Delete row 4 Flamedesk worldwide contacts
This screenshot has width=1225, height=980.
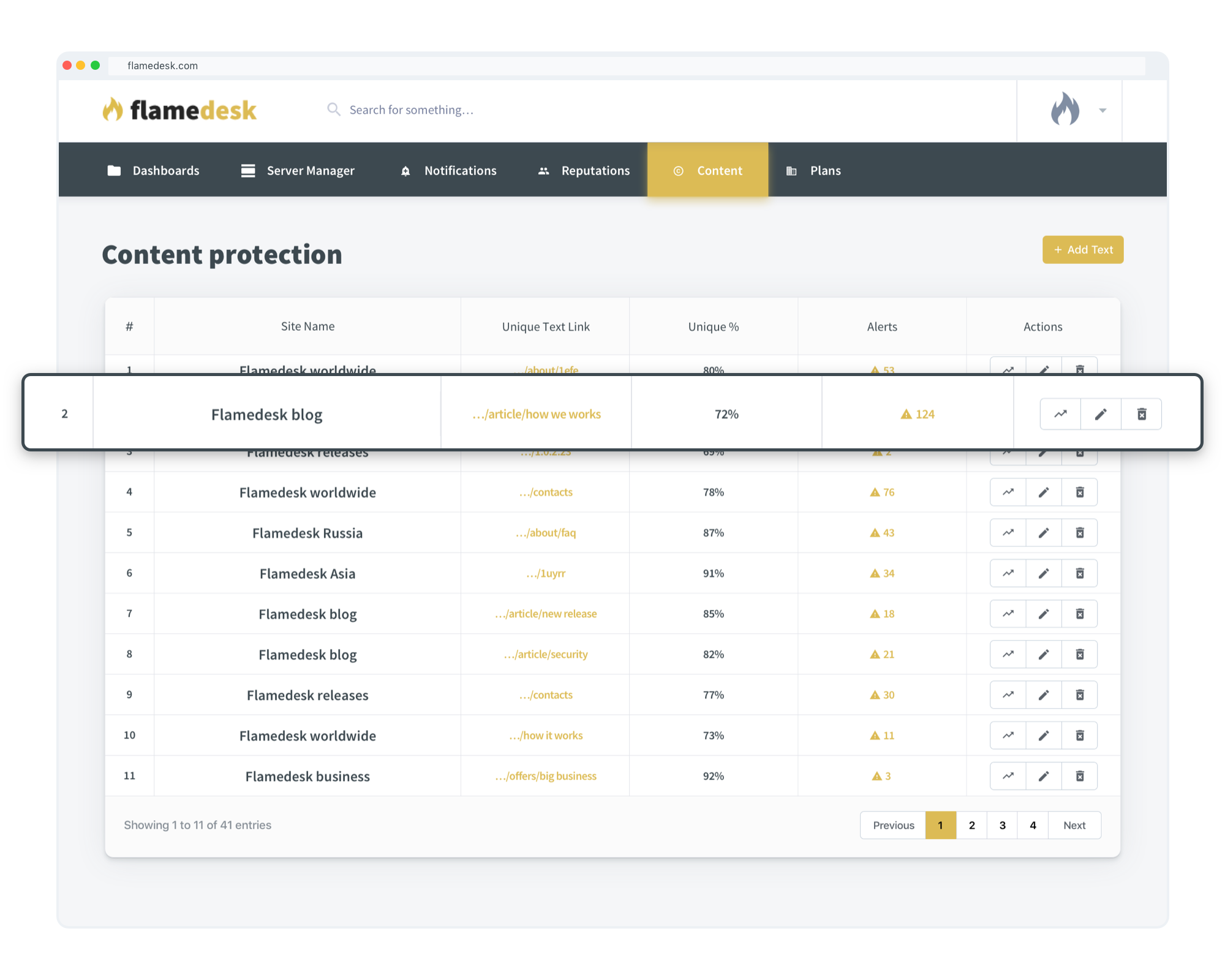1080,492
